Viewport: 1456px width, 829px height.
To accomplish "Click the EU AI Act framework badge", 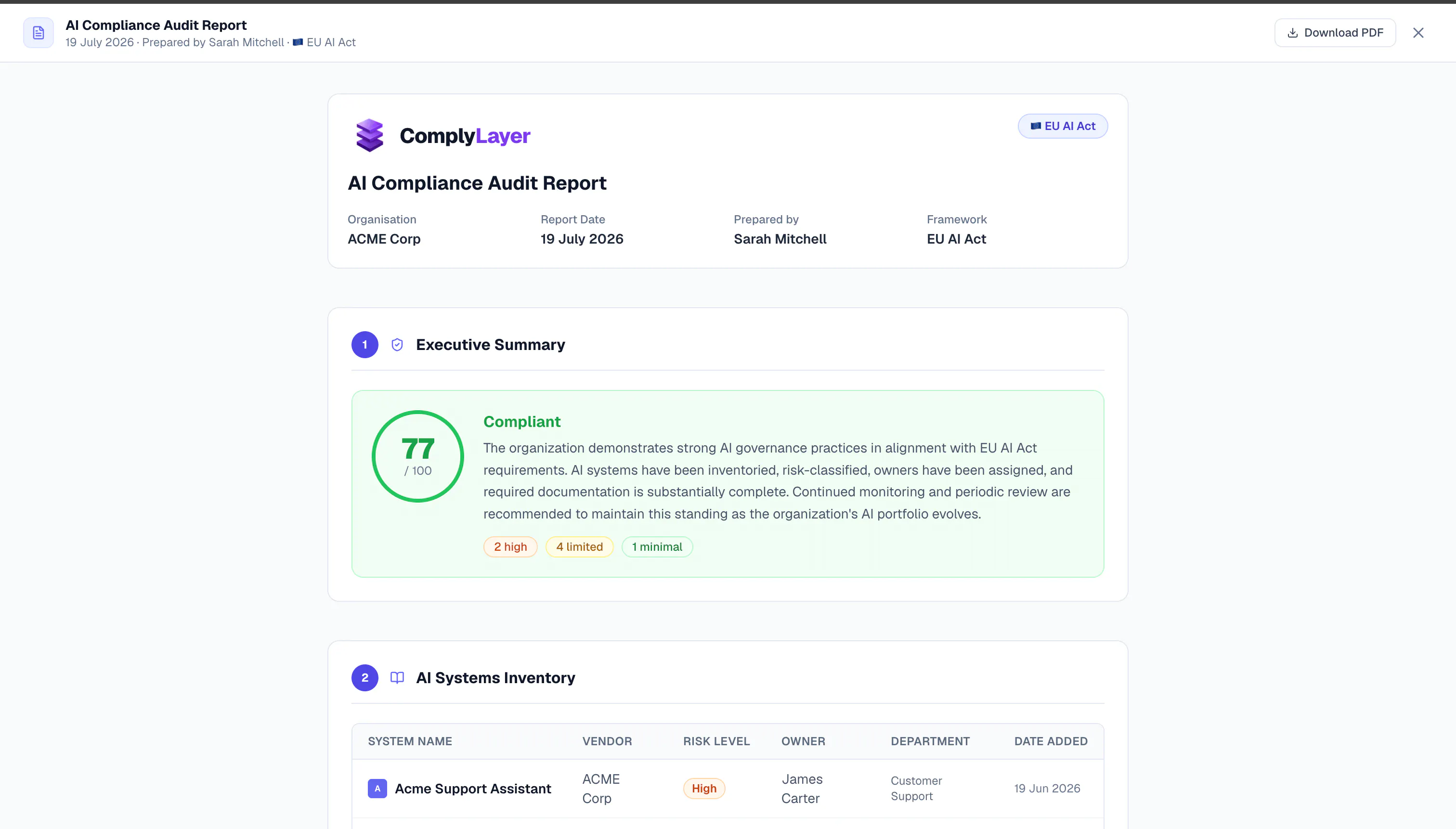I will [1063, 126].
